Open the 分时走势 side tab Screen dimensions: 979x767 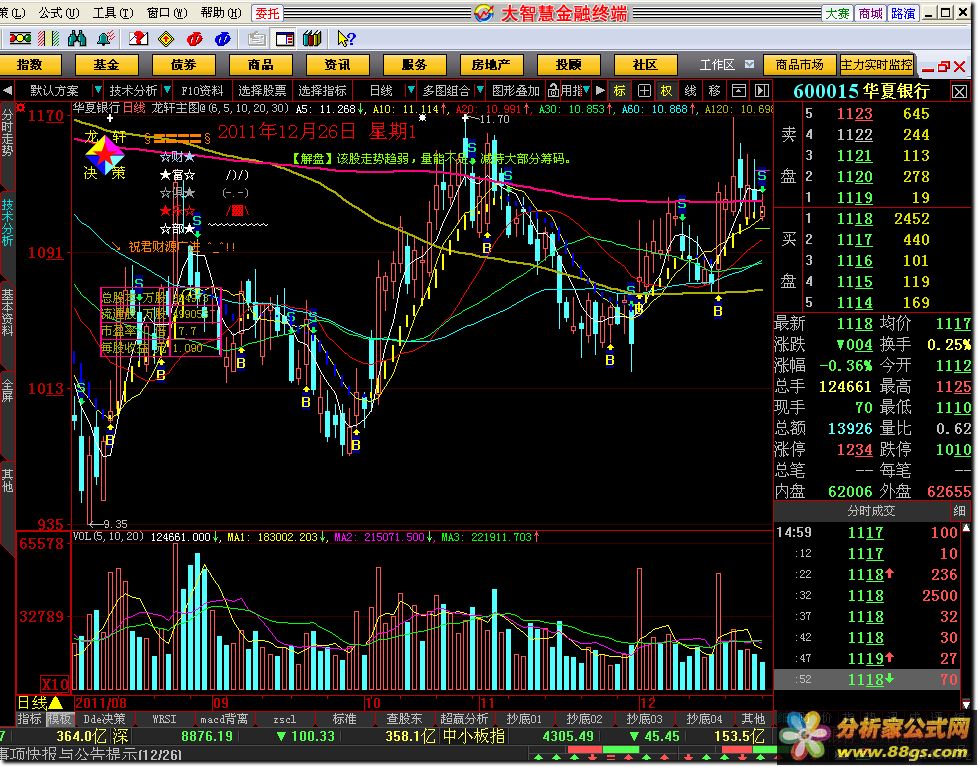coord(7,132)
